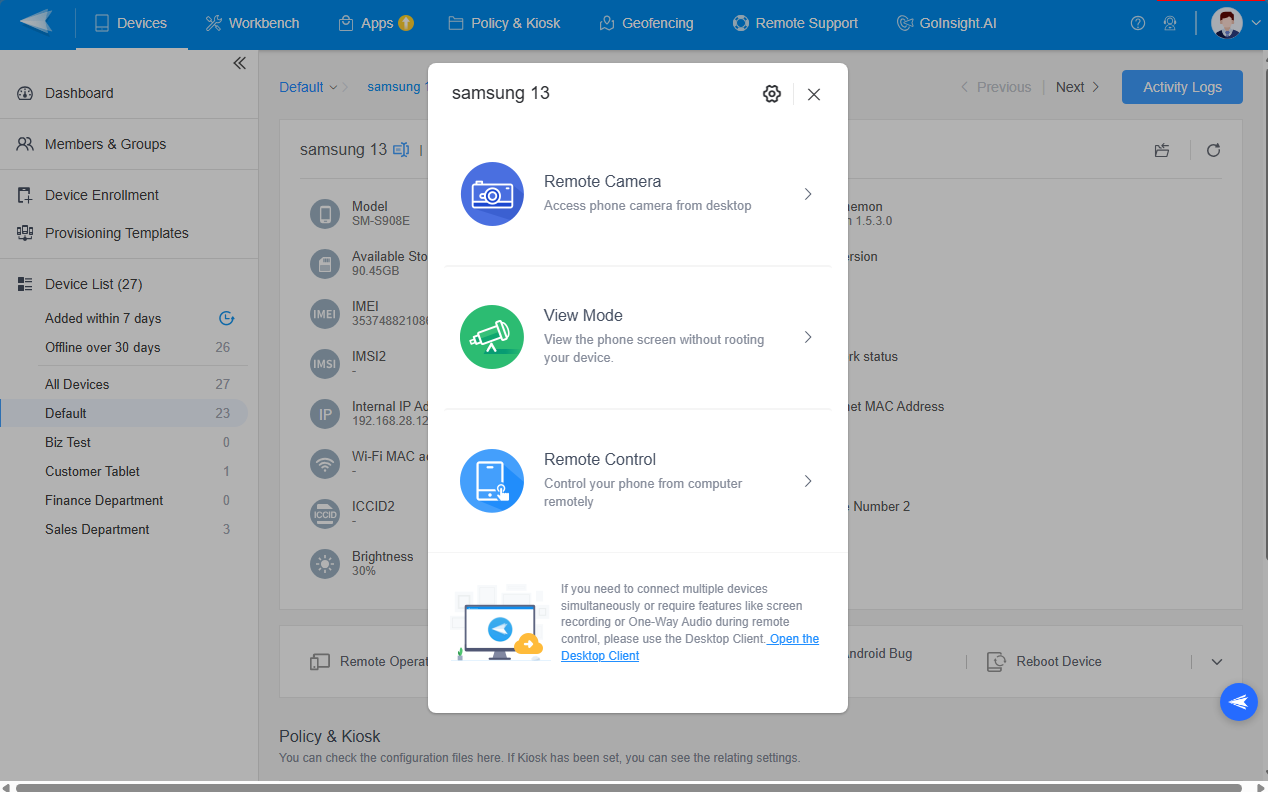
Task: Open GoInsight.AI tab
Action: [x=946, y=23]
